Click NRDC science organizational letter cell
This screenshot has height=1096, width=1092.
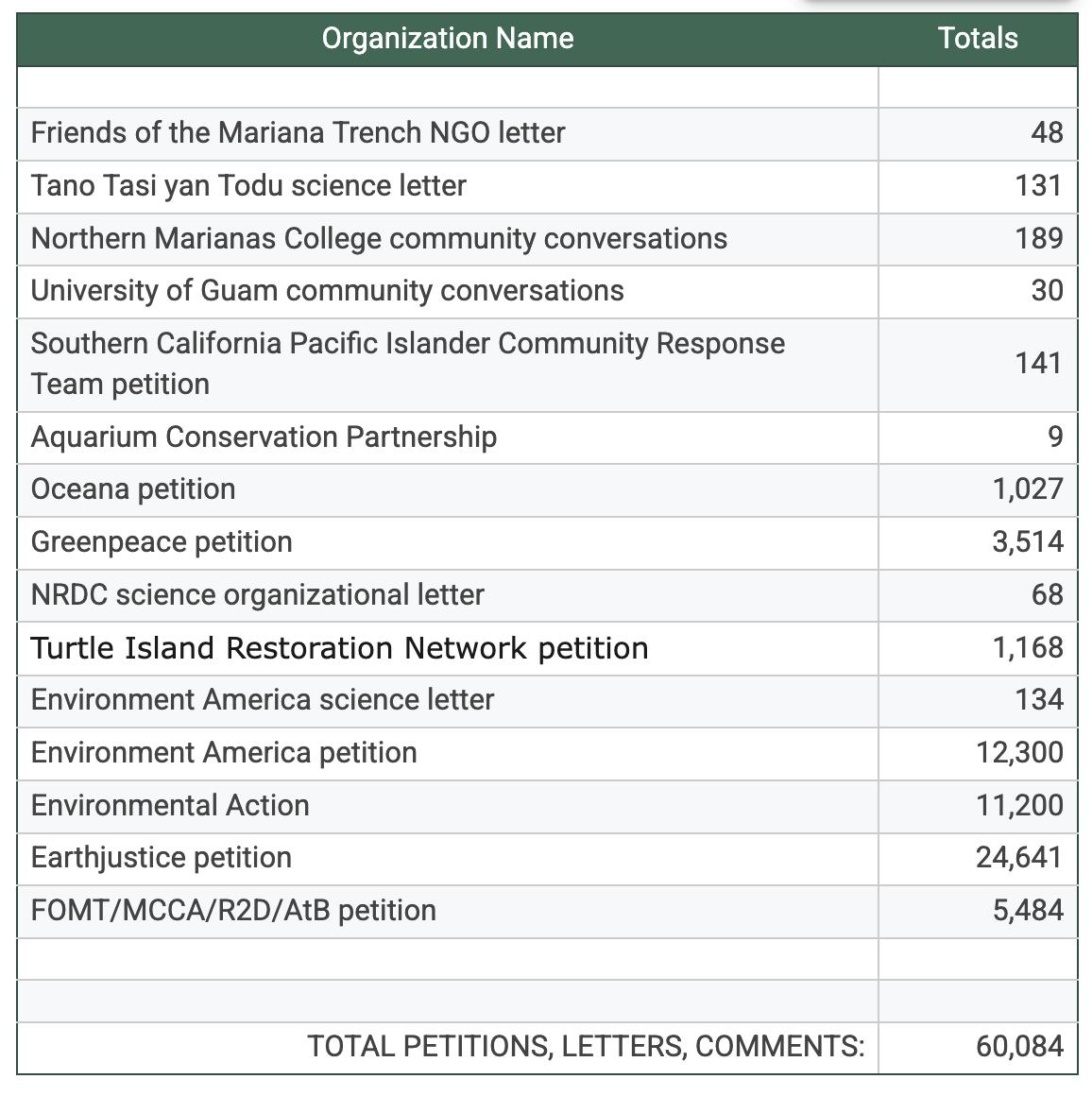click(x=257, y=595)
